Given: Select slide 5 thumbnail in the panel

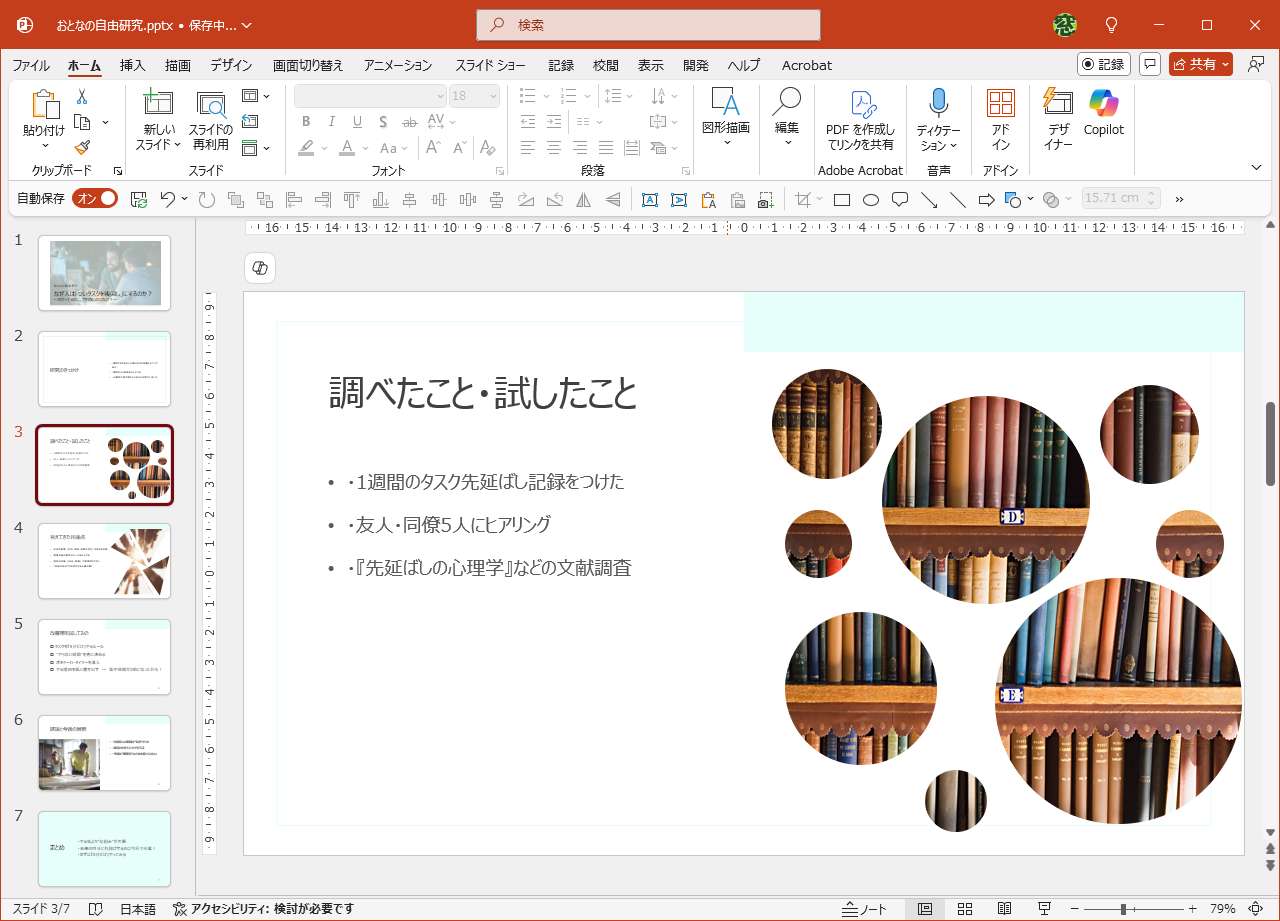Looking at the screenshot, I should (104, 657).
